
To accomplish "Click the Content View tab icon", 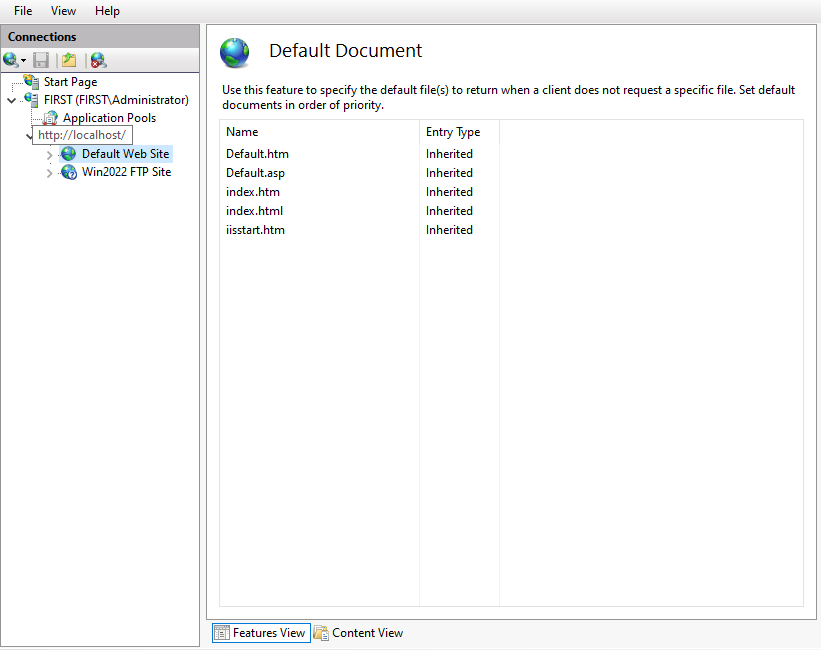I will click(321, 633).
